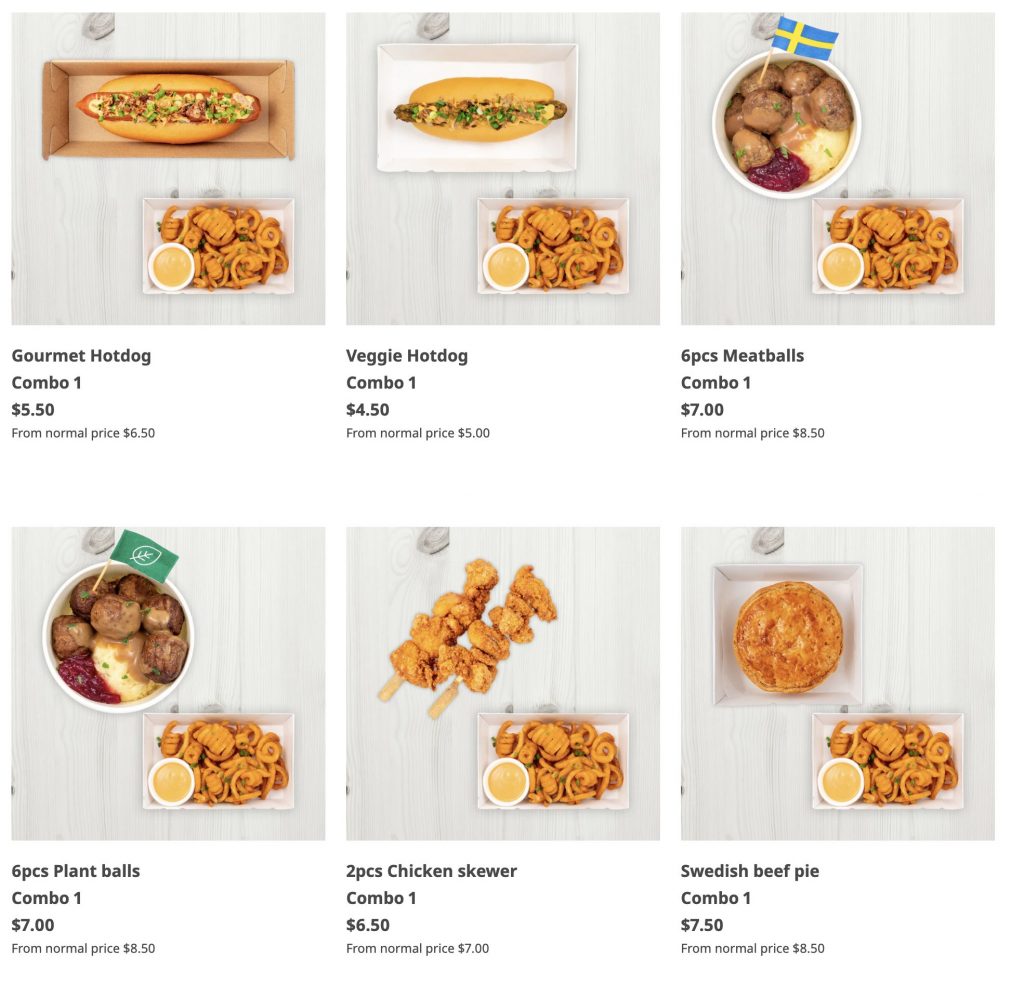
Task: Click the Veggie Hotdog title text
Action: click(407, 356)
